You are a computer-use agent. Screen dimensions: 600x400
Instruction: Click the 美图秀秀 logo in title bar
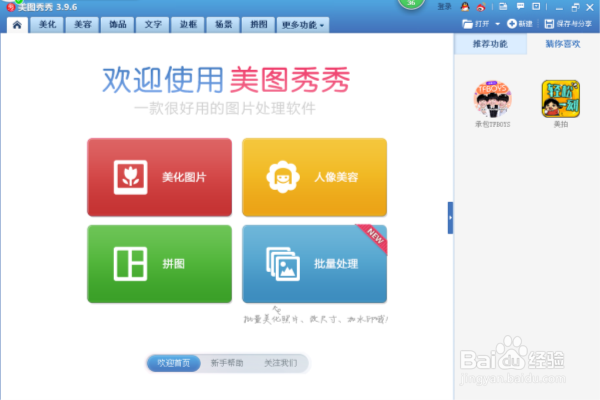pyautogui.click(x=11, y=7)
